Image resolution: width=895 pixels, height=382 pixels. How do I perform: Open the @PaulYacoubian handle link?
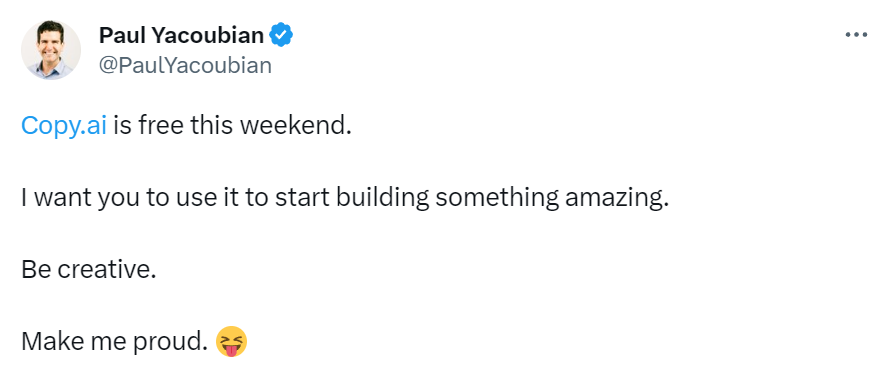185,66
